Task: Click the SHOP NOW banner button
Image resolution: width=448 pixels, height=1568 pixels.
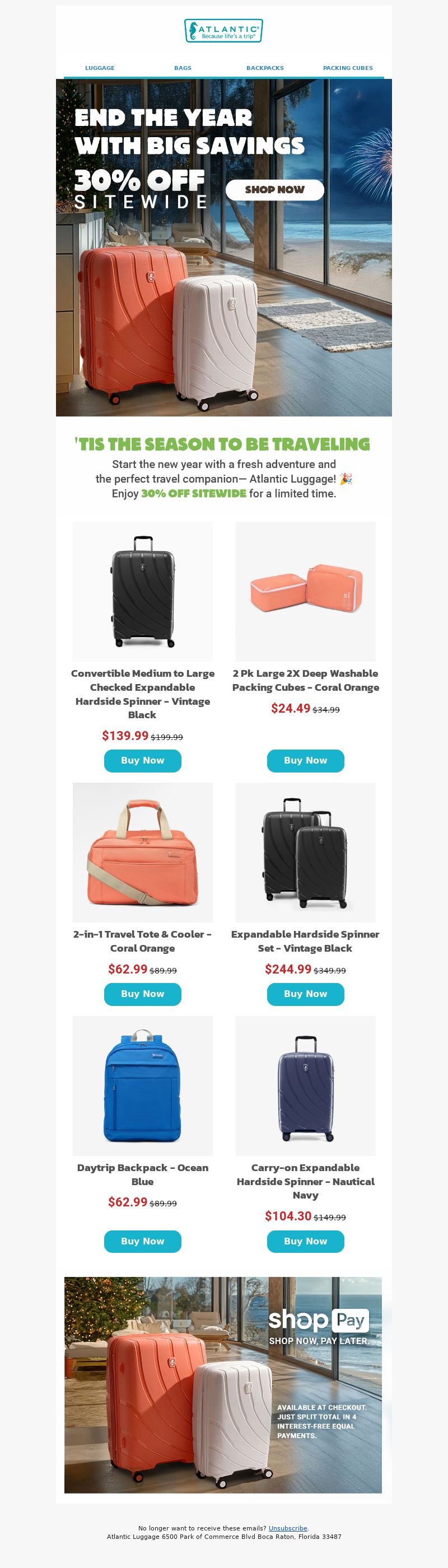Action: point(274,190)
